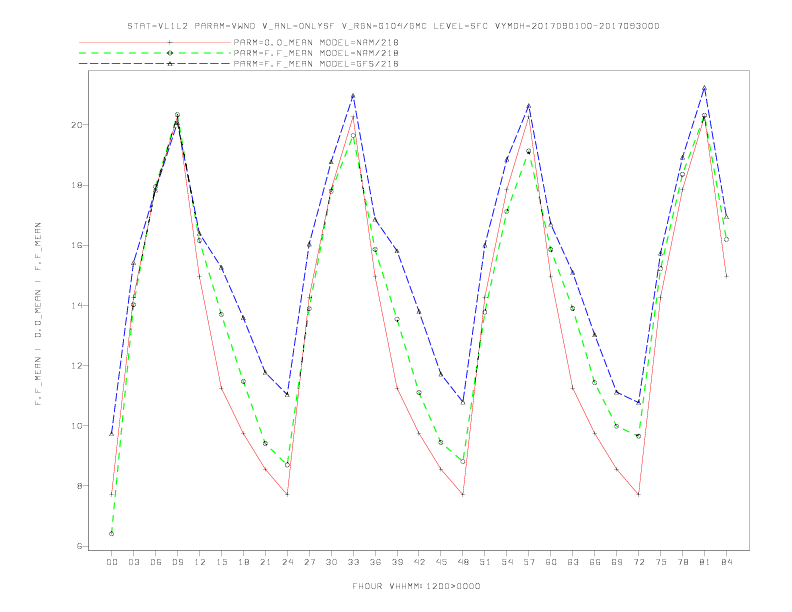Viewport: 792px width, 612px height.
Task: Click the chart title starting with STAT-VL1L2
Action: pos(393,26)
